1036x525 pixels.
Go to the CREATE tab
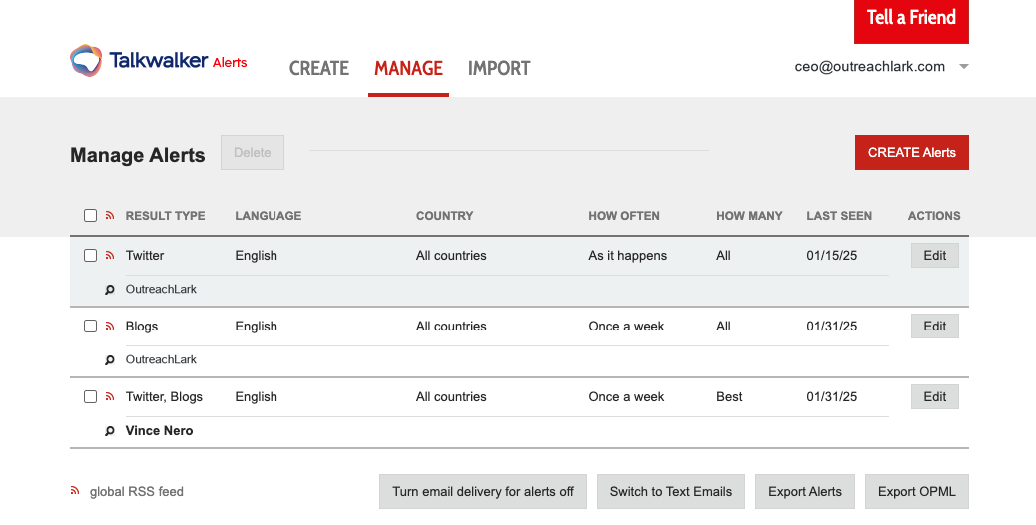[318, 68]
